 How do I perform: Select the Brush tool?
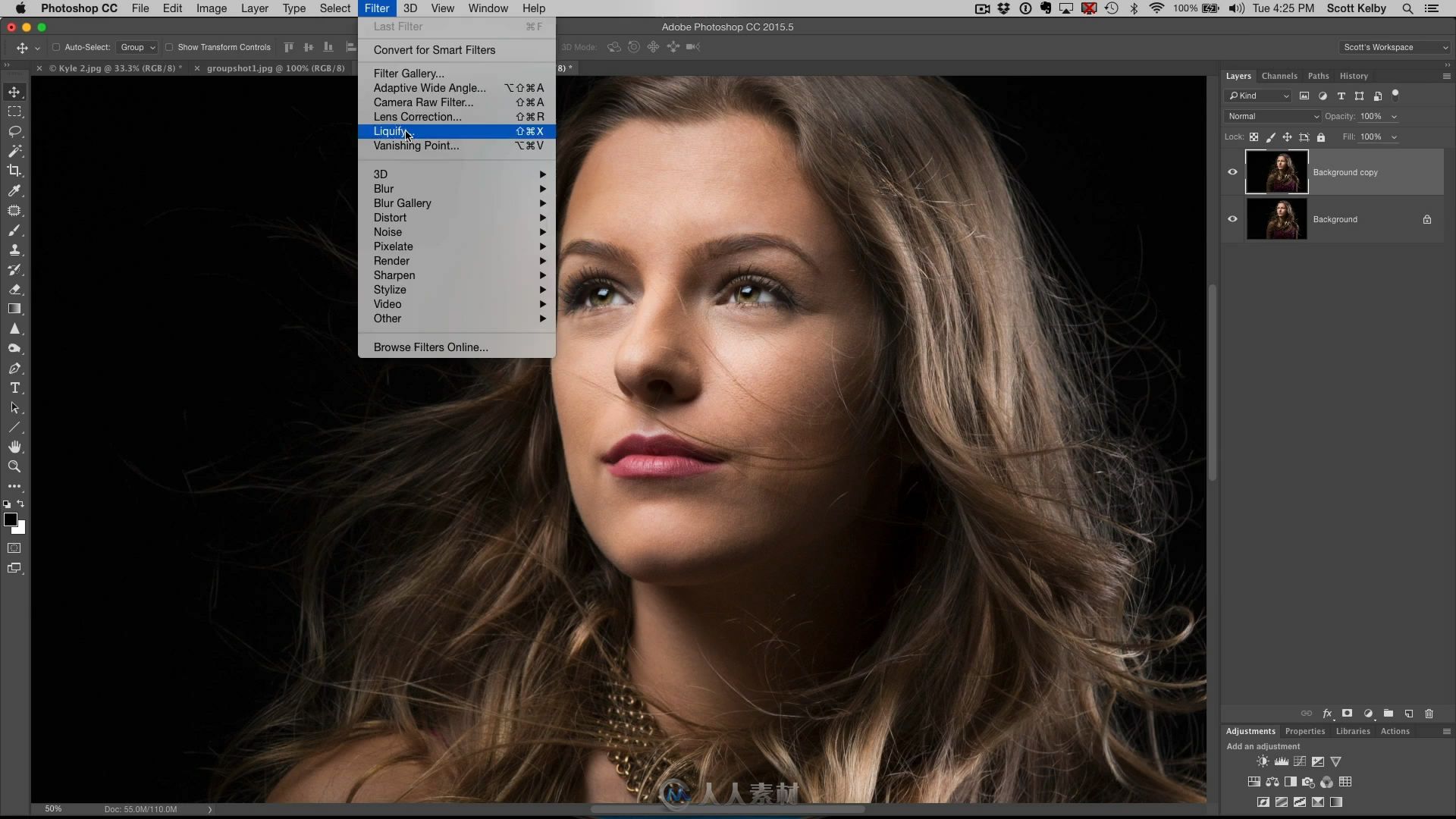14,231
